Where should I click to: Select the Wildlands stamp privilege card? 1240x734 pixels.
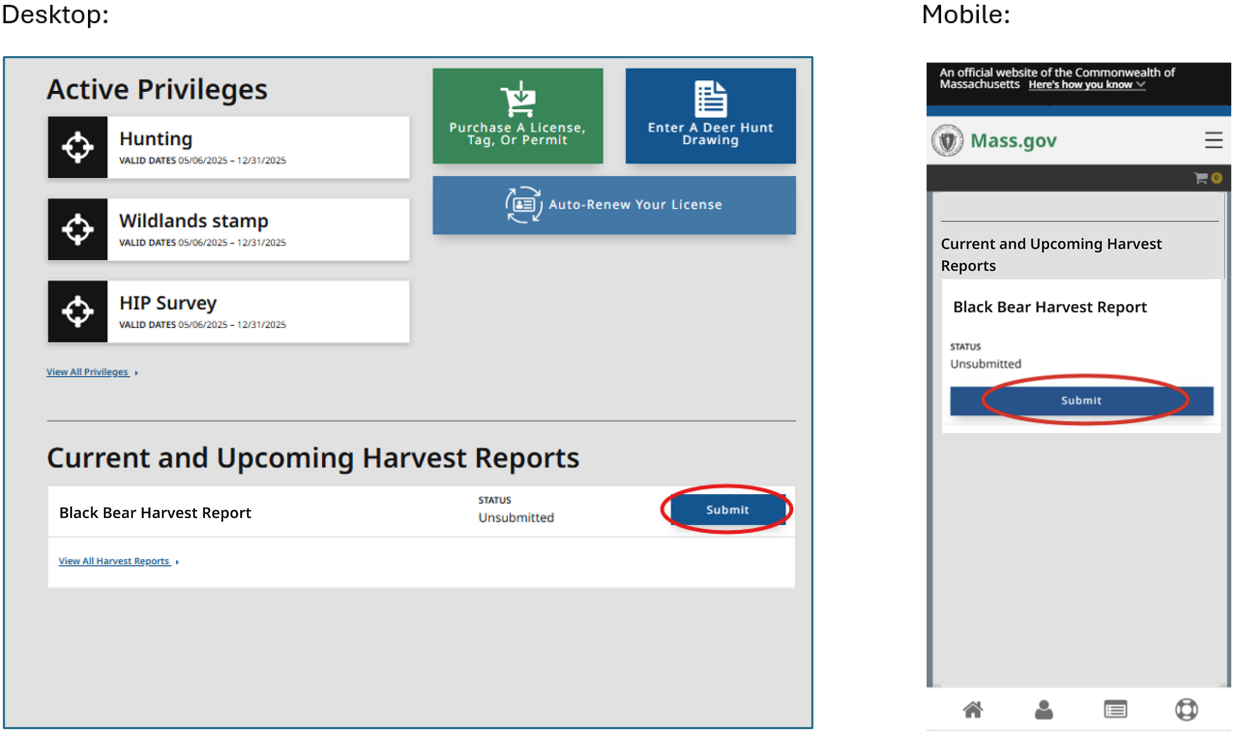(x=257, y=229)
